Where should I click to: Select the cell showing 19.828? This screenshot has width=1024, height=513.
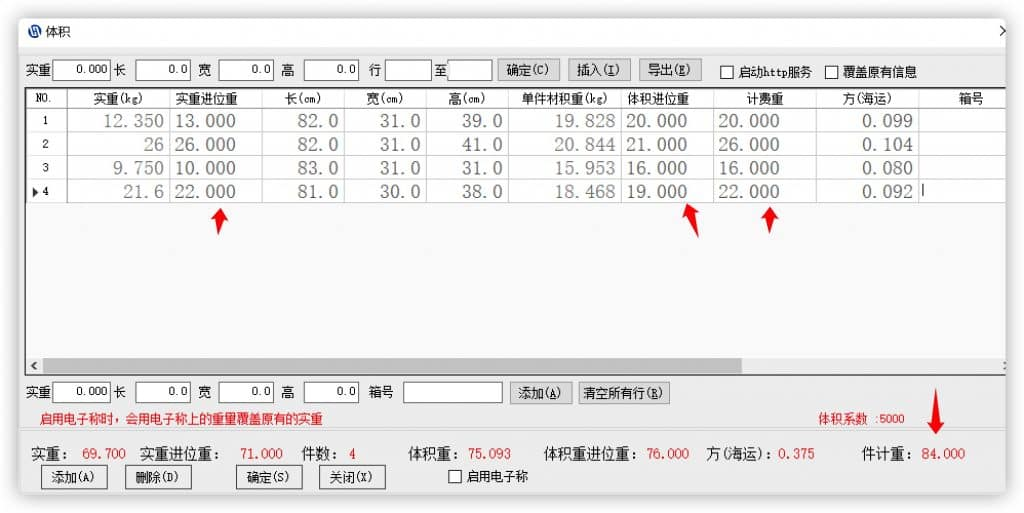coord(565,121)
